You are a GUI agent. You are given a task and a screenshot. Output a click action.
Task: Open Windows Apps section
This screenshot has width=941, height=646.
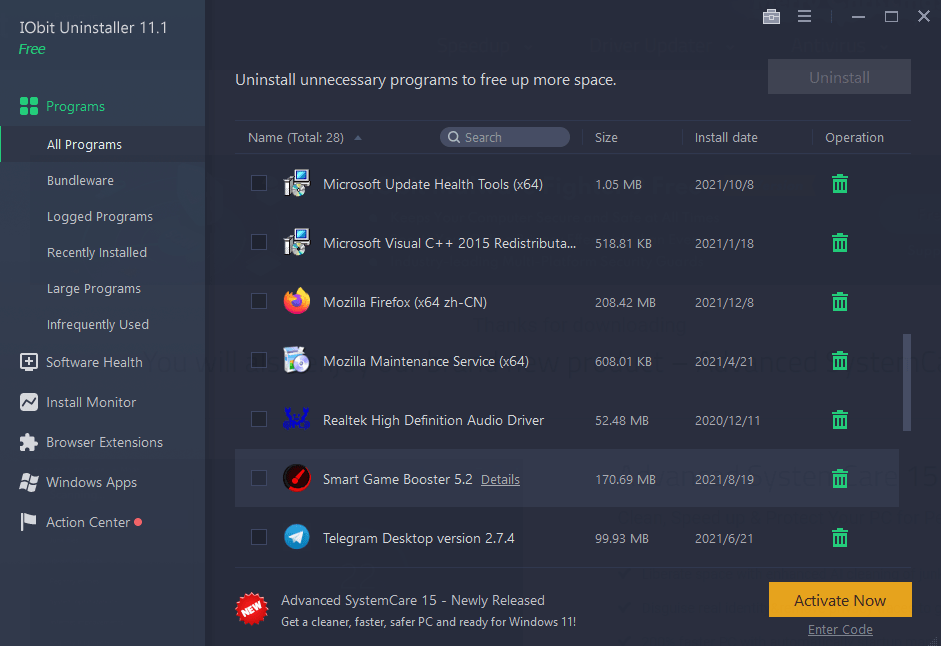pyautogui.click(x=91, y=483)
